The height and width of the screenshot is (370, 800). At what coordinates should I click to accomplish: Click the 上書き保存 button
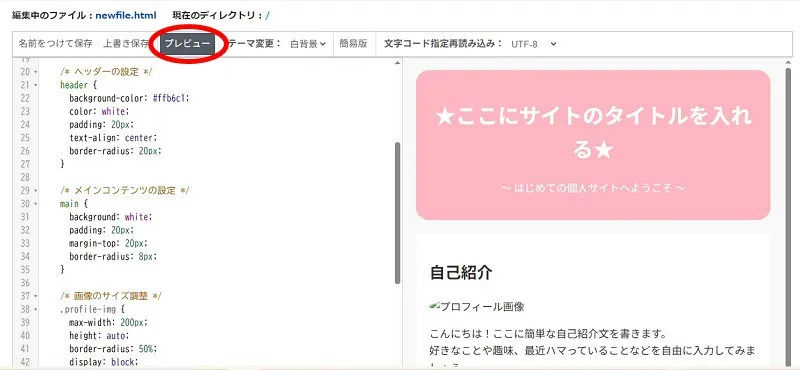tap(126, 43)
